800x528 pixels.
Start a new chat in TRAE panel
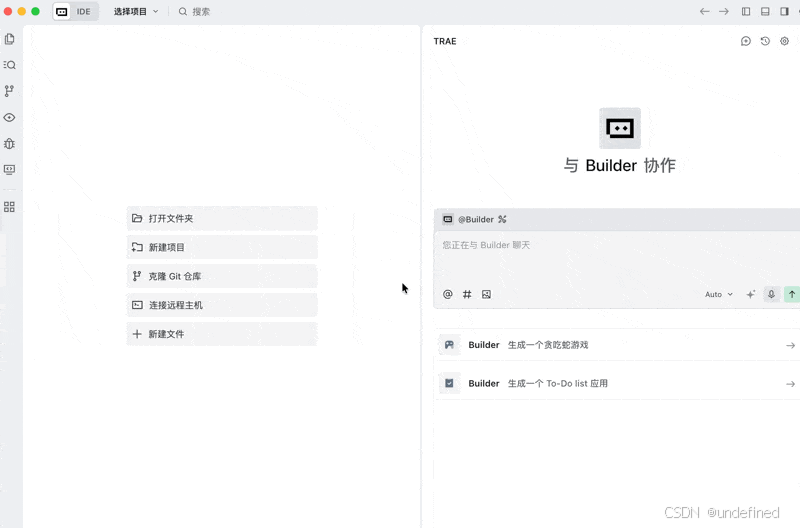point(746,41)
